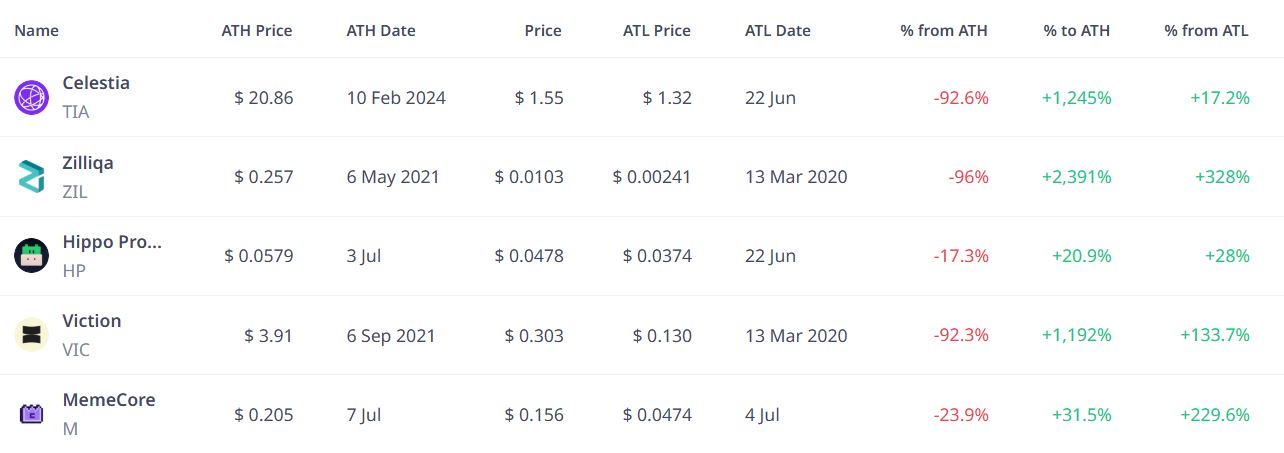Click the Viction cream-colored logo icon
This screenshot has width=1284, height=453.
pyautogui.click(x=31, y=334)
